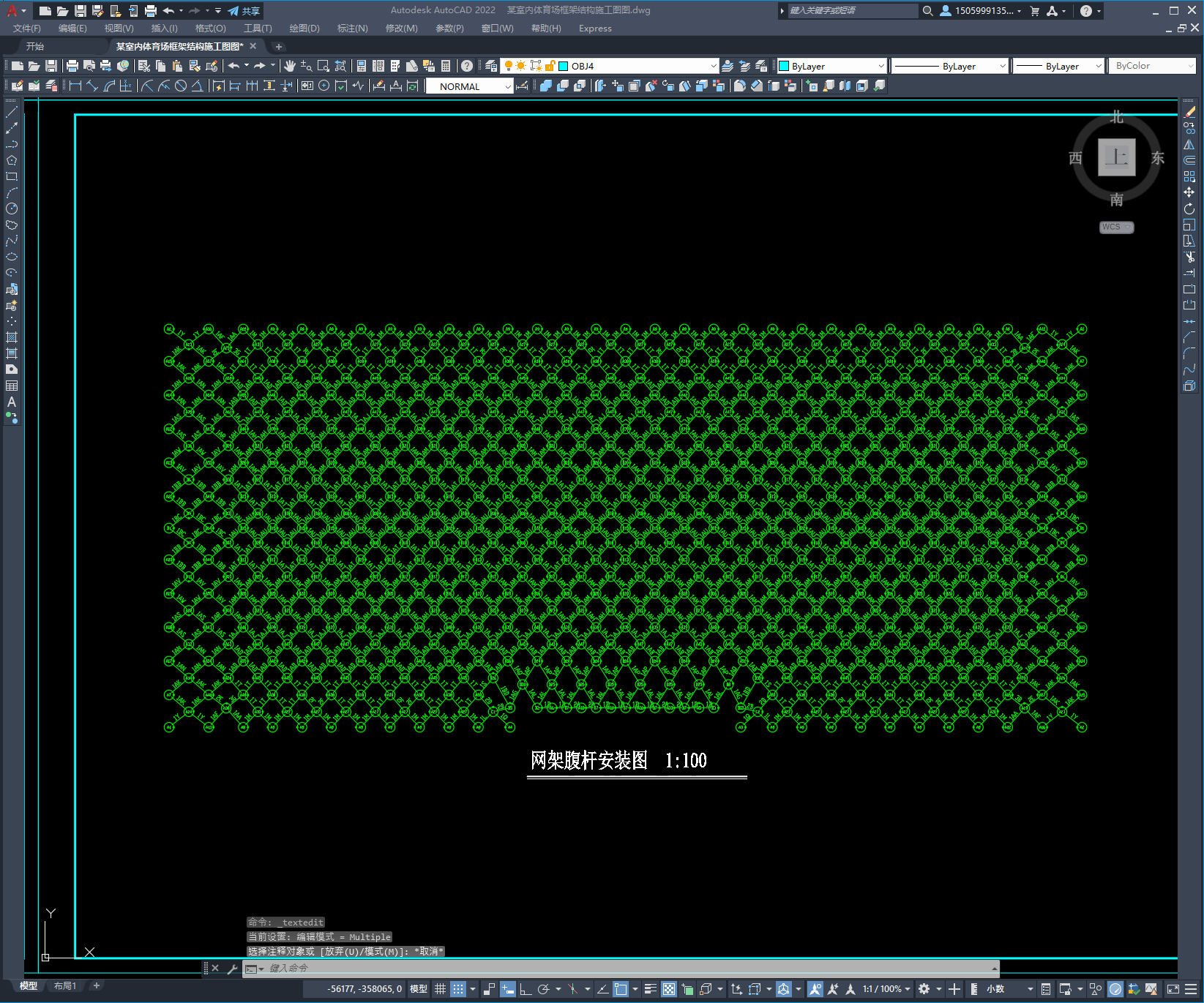Click the search keyword input box
The width and height of the screenshot is (1204, 1003).
click(x=852, y=11)
